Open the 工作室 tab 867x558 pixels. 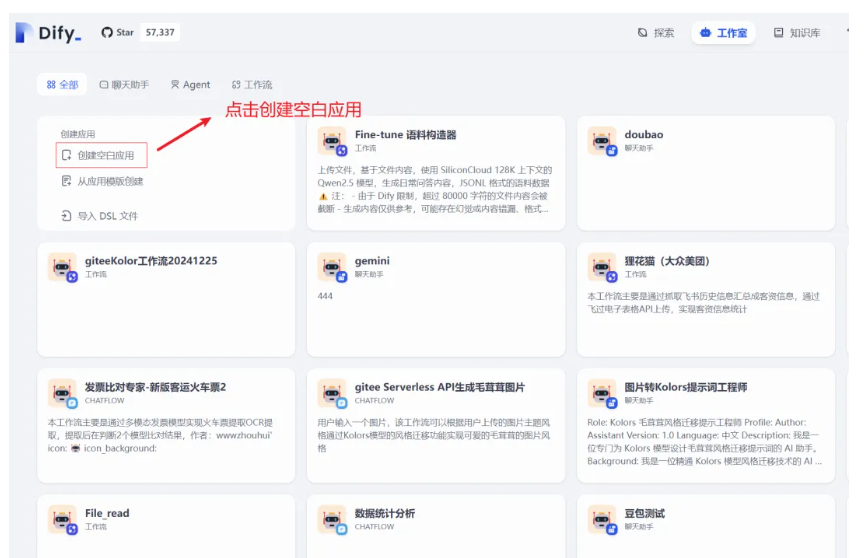723,33
